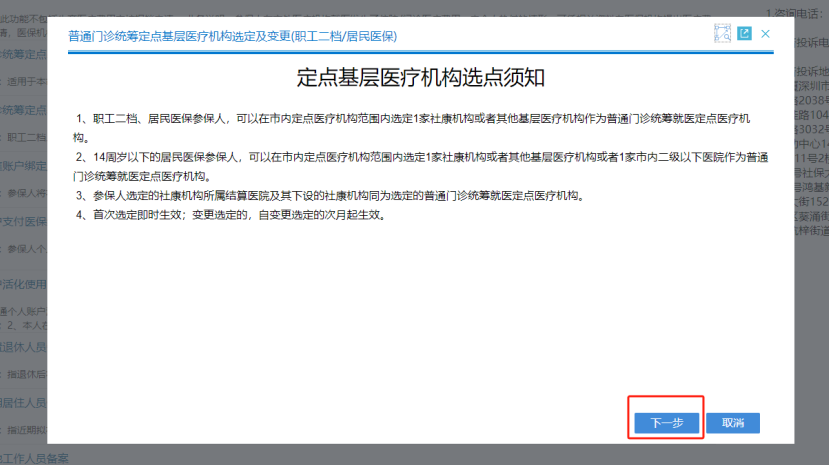Image resolution: width=829 pixels, height=465 pixels.
Task: Open the 活化使用 item in background list
Action: point(22,283)
